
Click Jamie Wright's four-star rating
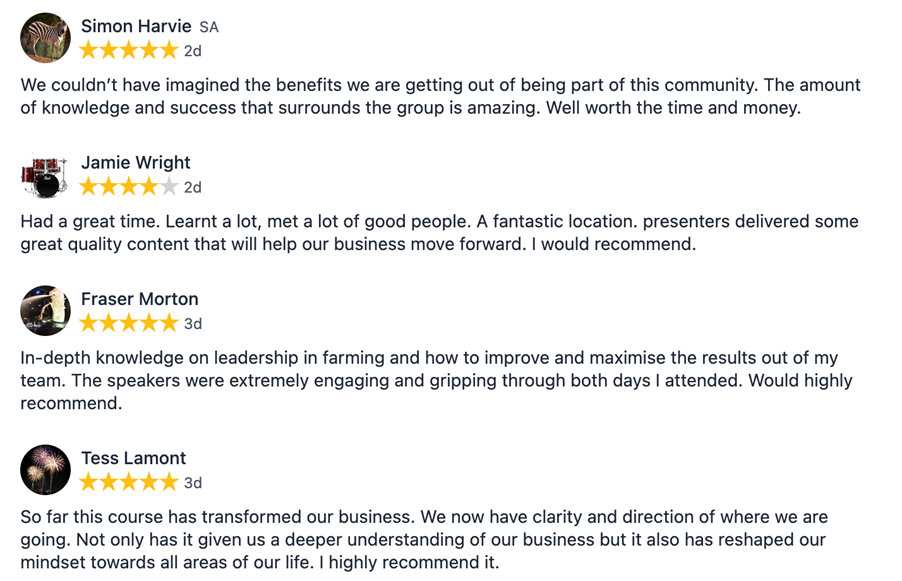[x=129, y=187]
